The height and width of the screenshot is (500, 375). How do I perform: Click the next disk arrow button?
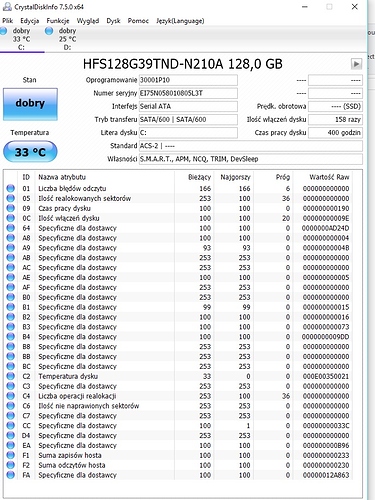coord(356,63)
